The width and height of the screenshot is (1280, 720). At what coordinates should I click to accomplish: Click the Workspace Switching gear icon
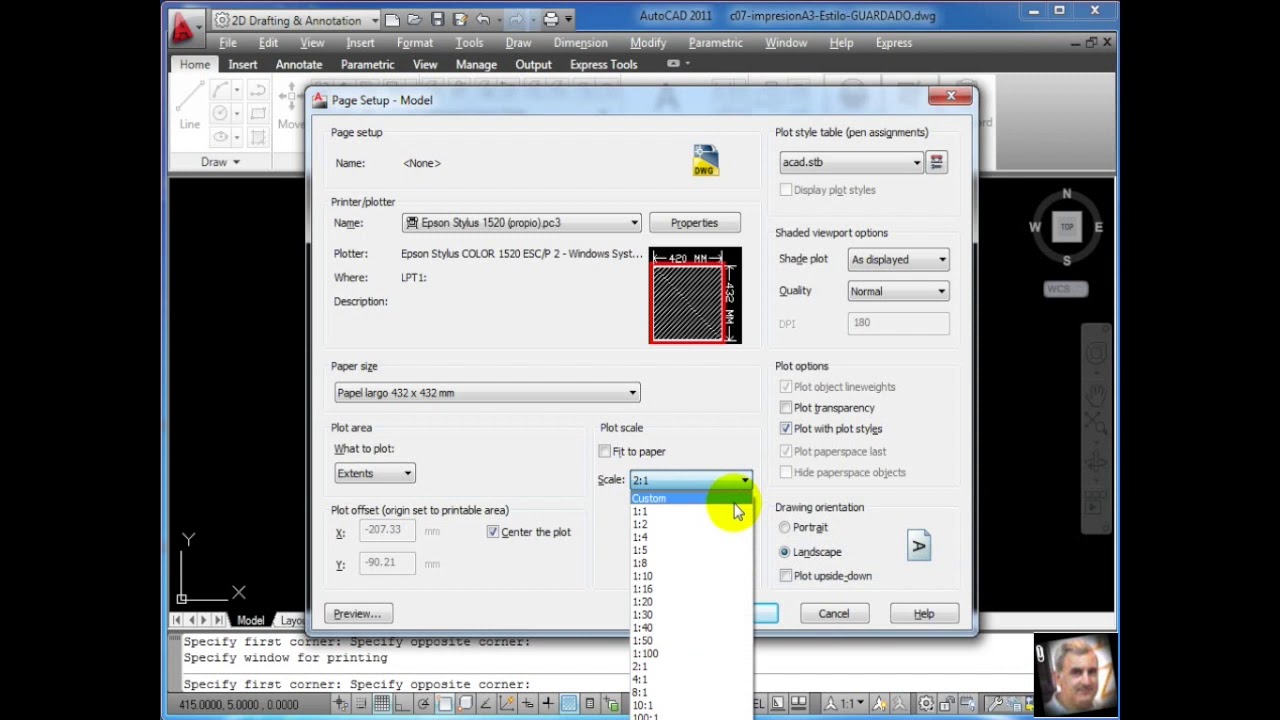926,704
